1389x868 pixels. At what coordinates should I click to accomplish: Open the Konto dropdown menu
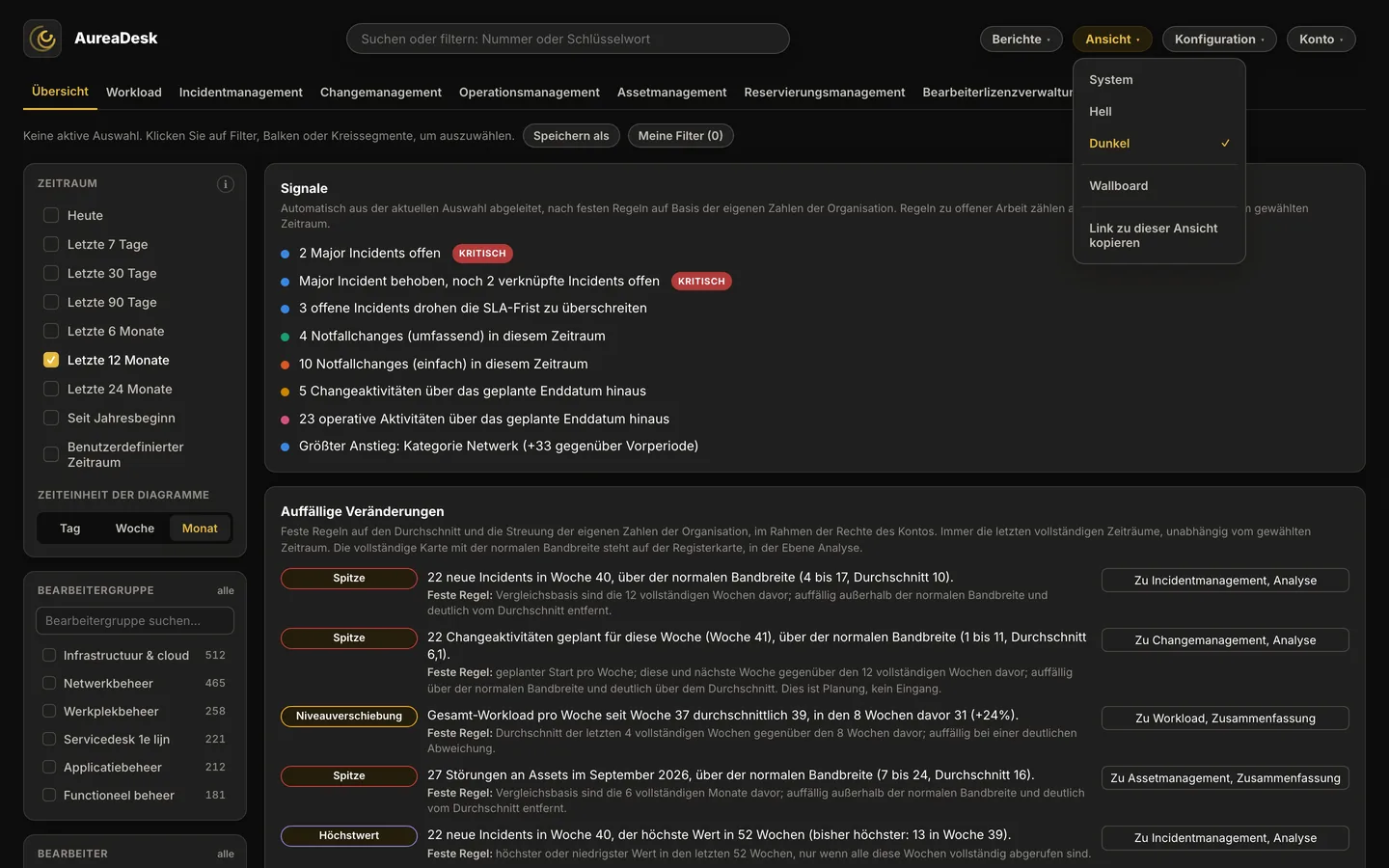click(1321, 40)
